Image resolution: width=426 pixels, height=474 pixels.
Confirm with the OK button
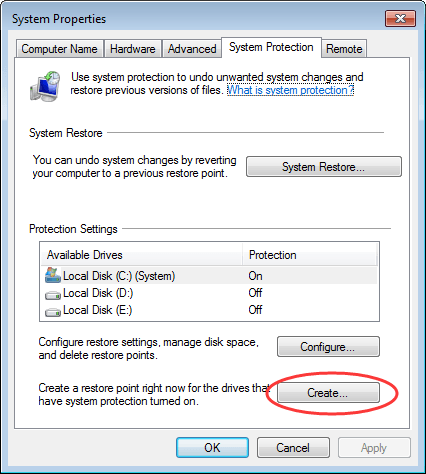tap(212, 448)
